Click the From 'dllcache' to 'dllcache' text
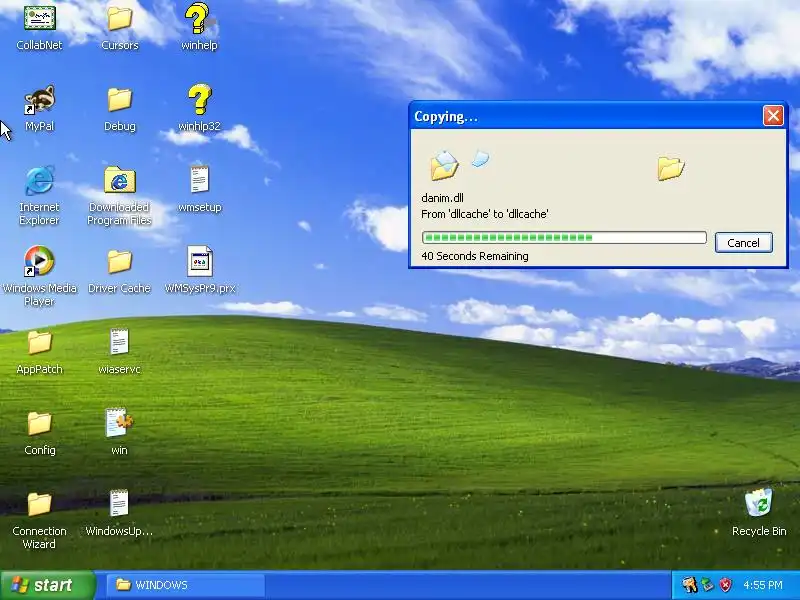The width and height of the screenshot is (800, 600). [x=485, y=214]
